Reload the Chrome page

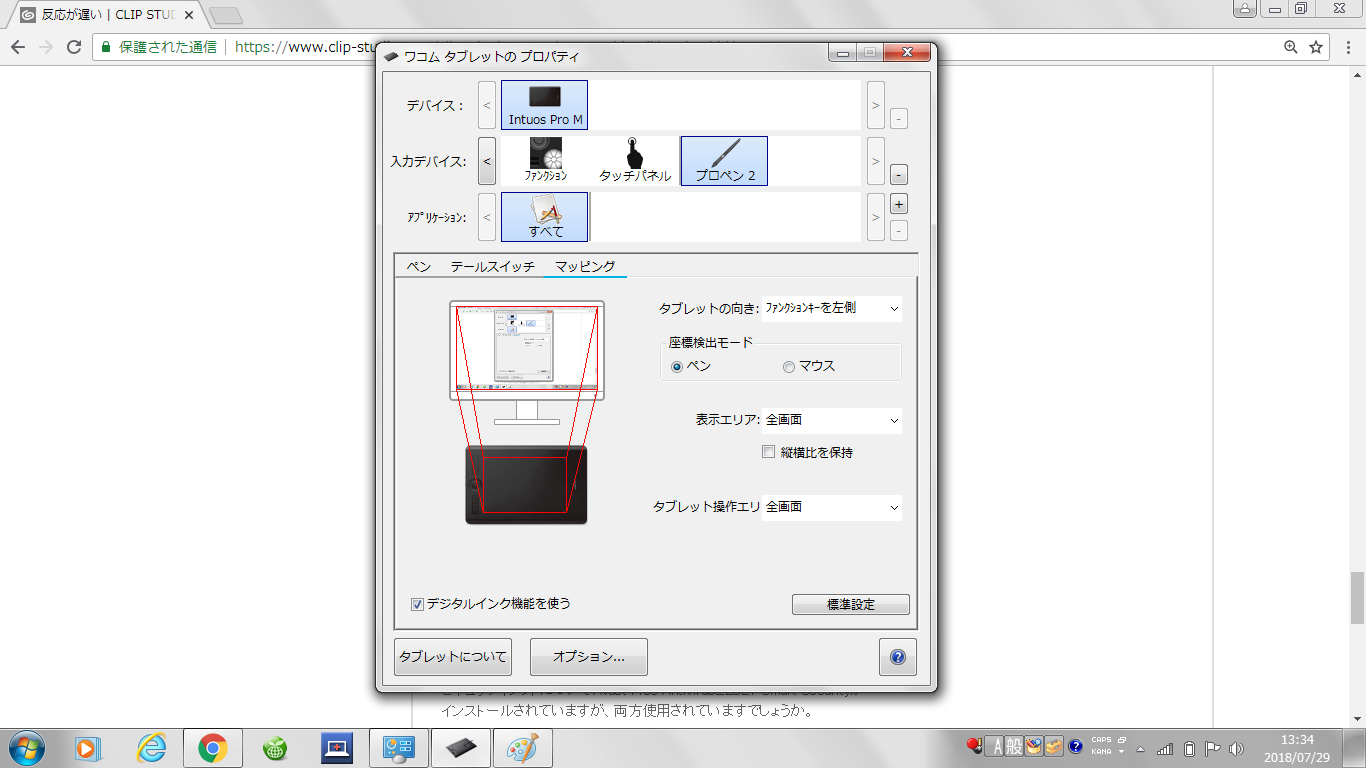point(74,47)
